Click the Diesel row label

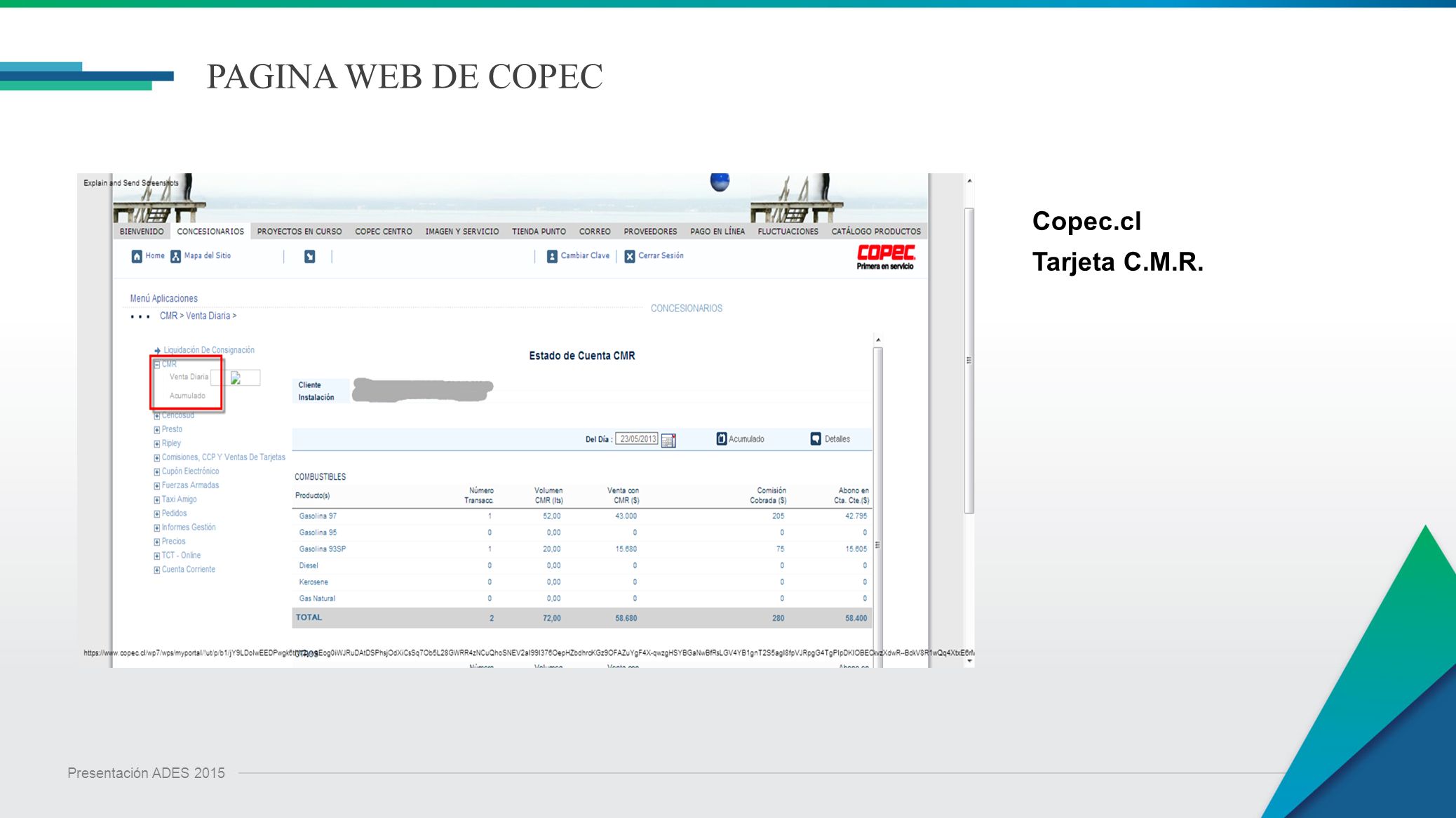(x=309, y=565)
